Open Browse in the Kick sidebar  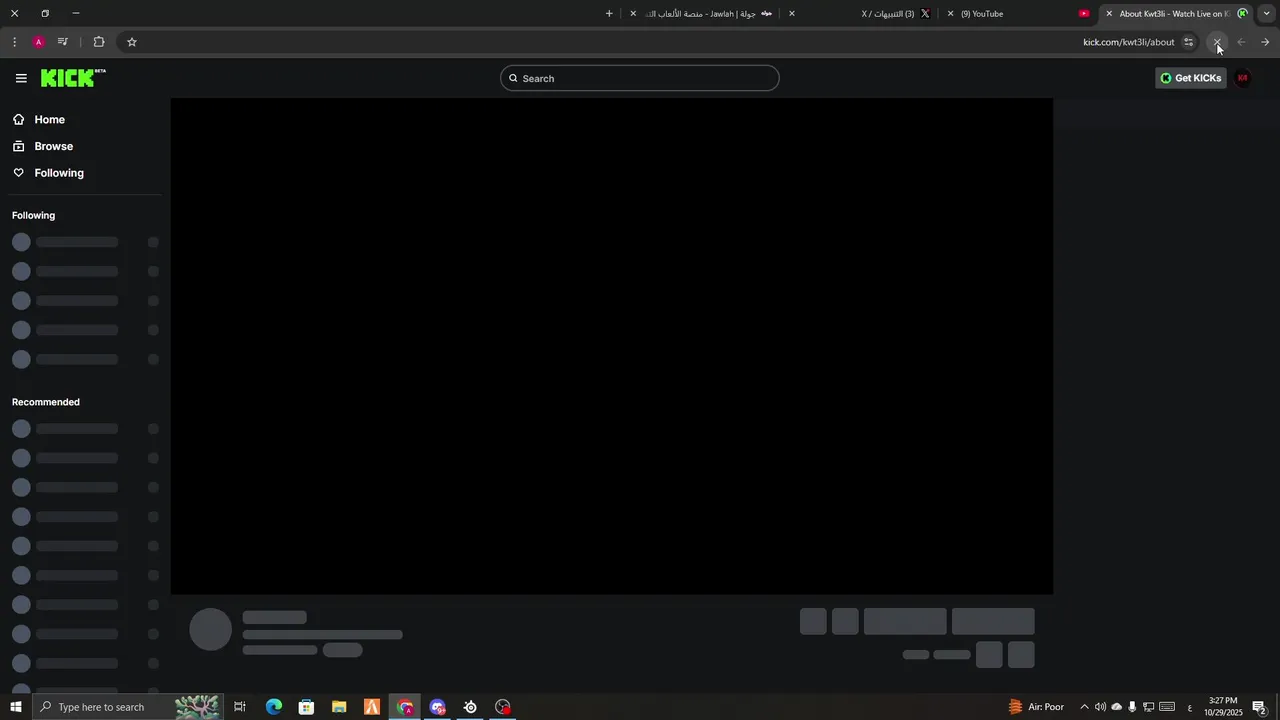[x=53, y=146]
